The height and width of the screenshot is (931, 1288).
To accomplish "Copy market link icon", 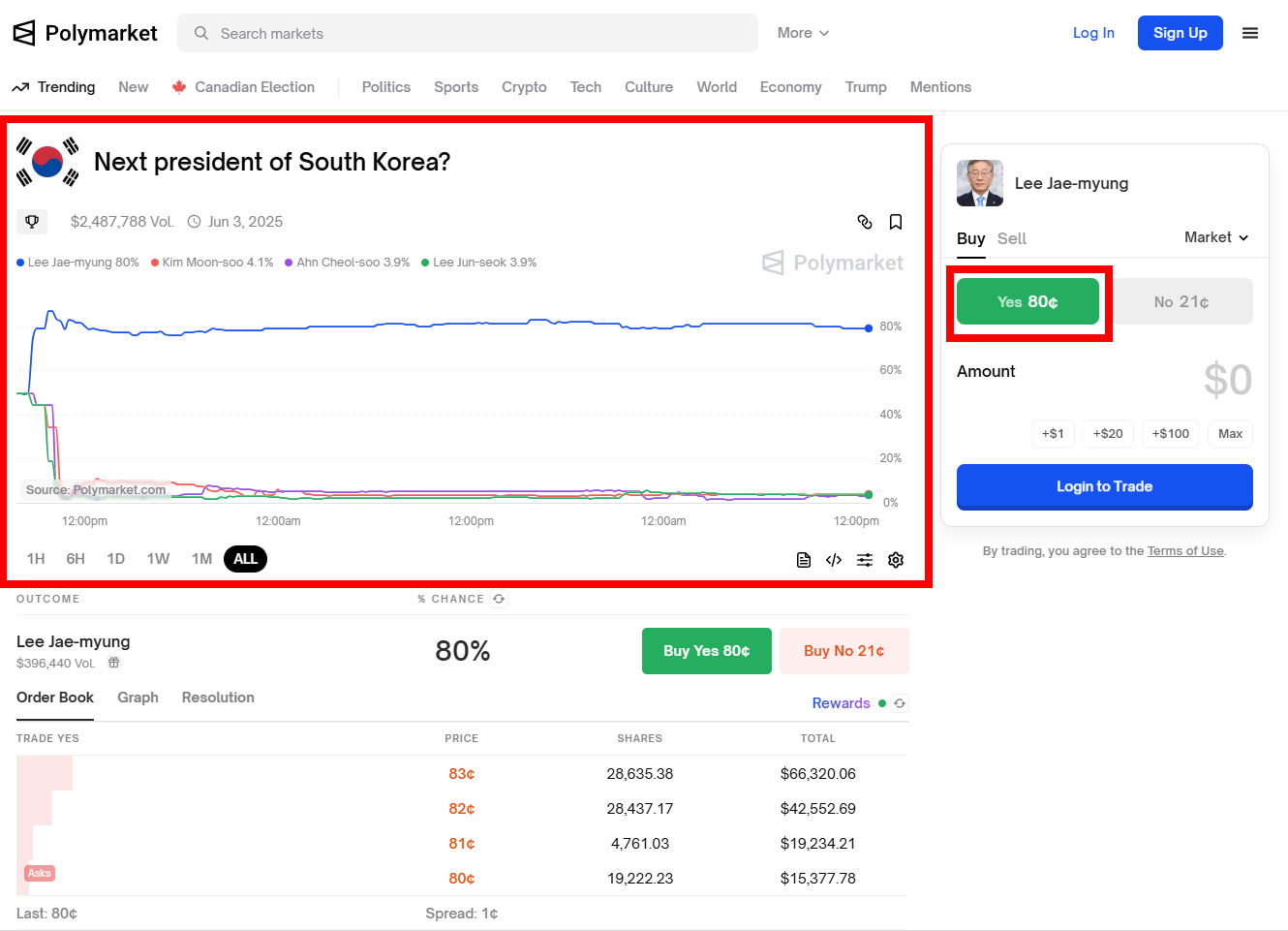I will (865, 222).
